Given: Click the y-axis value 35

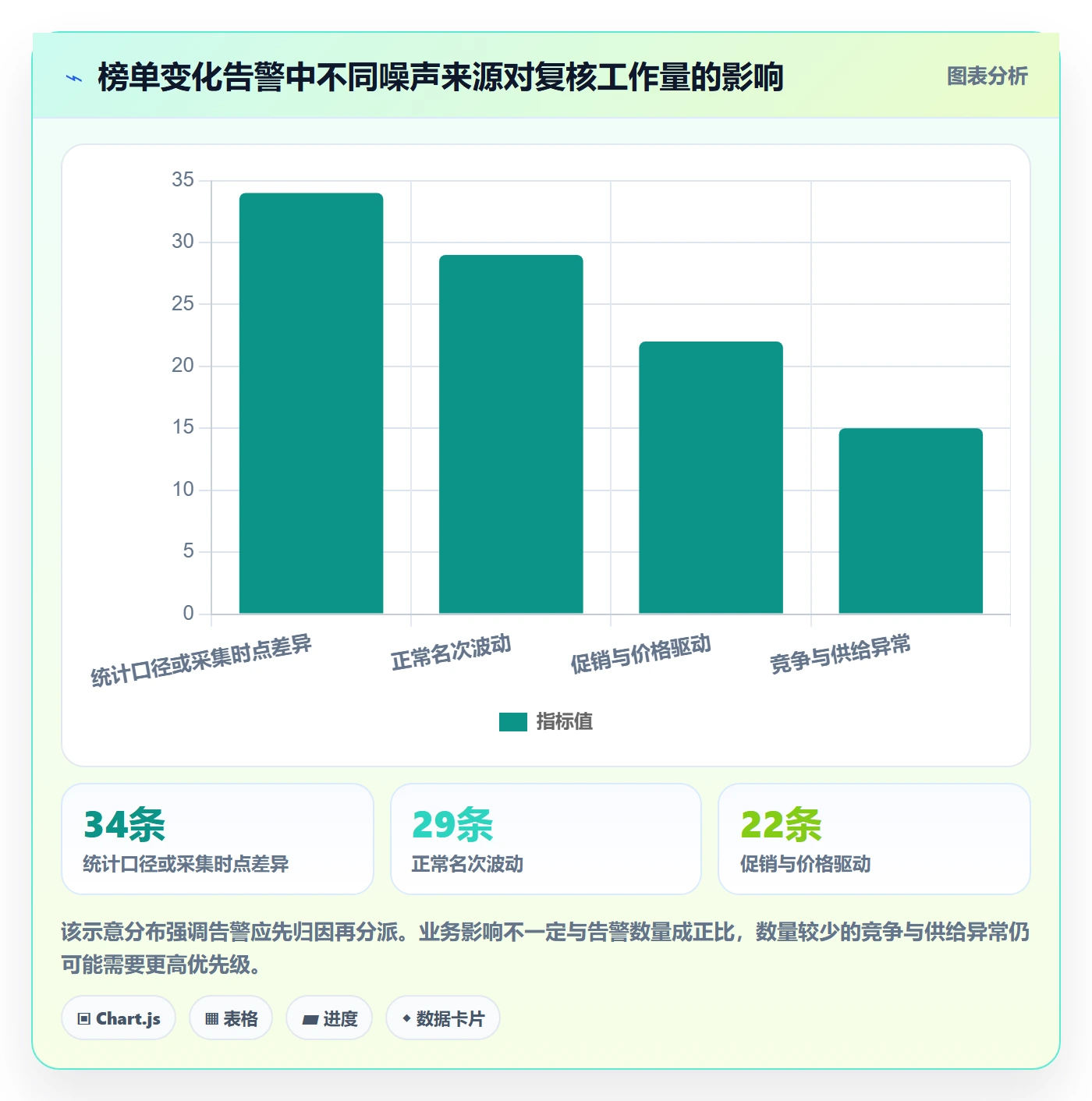Looking at the screenshot, I should coord(183,180).
